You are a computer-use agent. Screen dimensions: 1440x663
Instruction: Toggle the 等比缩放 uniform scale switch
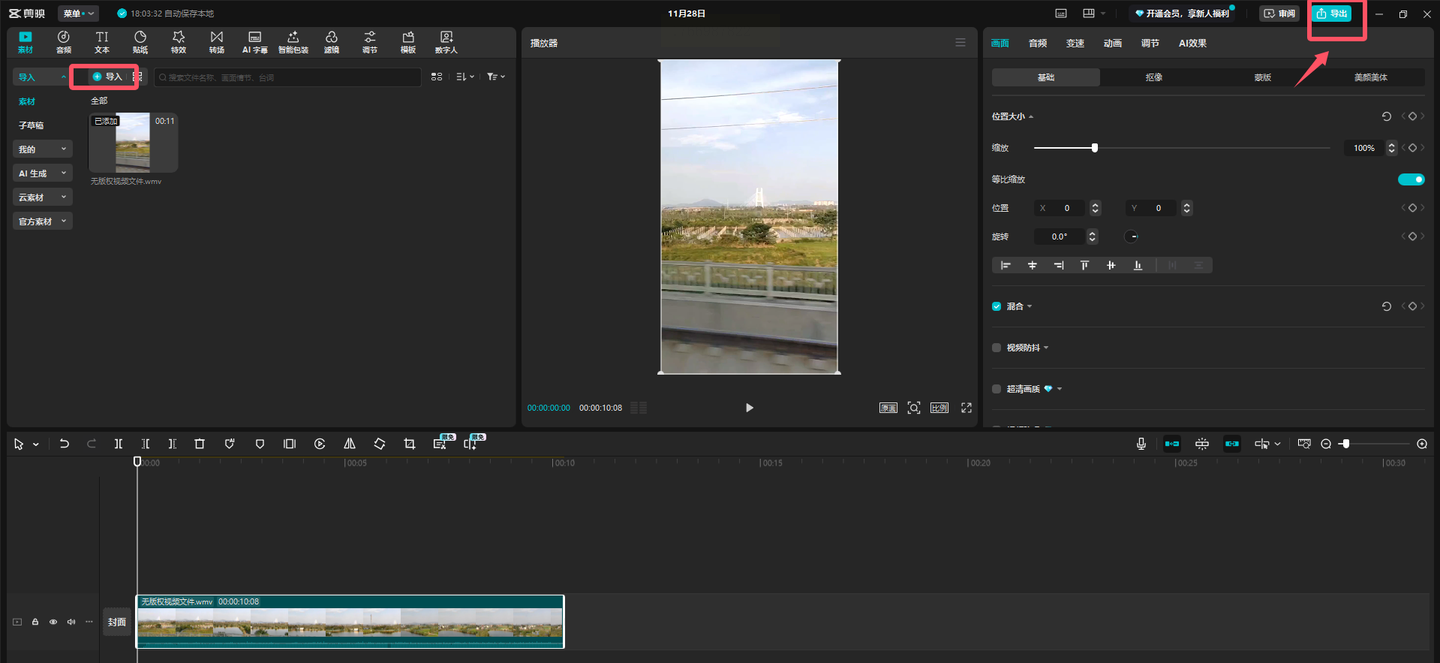click(x=1410, y=180)
